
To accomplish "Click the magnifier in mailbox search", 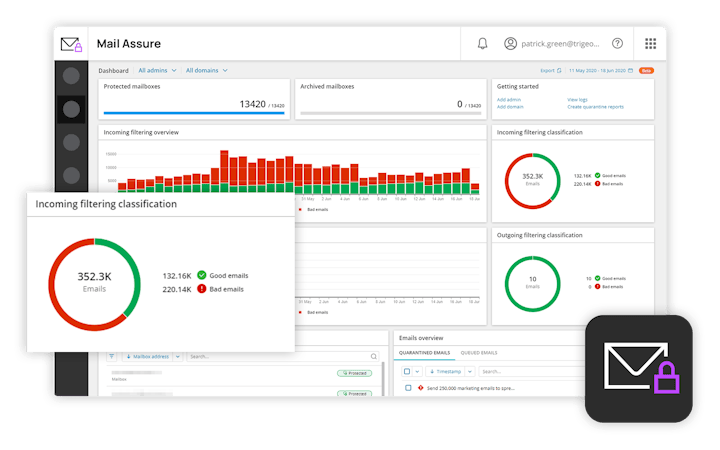I will (374, 356).
